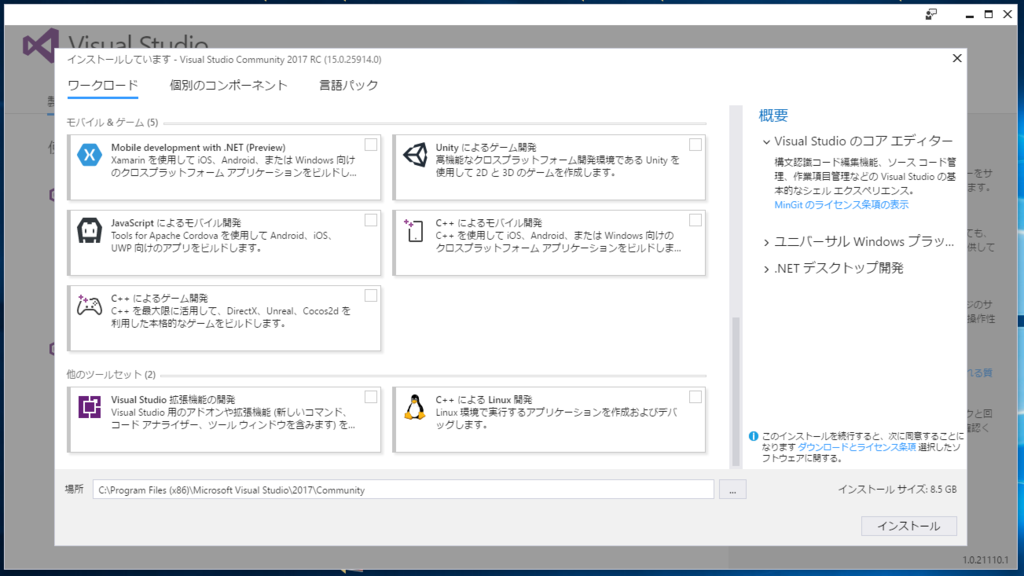
Task: Click the Apache Cordova JavaScript mobile icon
Action: 89,231
